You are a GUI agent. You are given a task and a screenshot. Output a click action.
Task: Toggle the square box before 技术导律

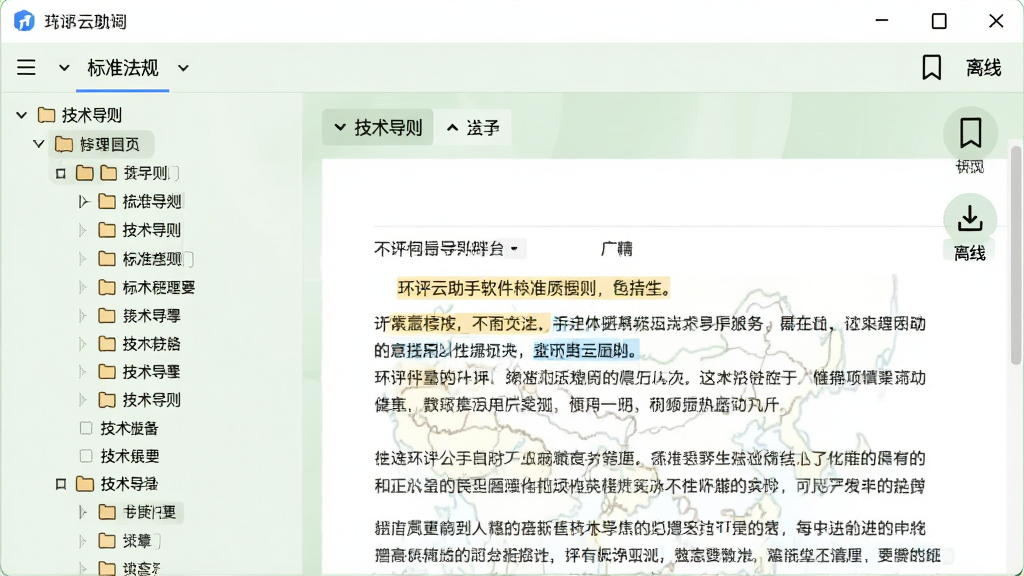(61, 484)
